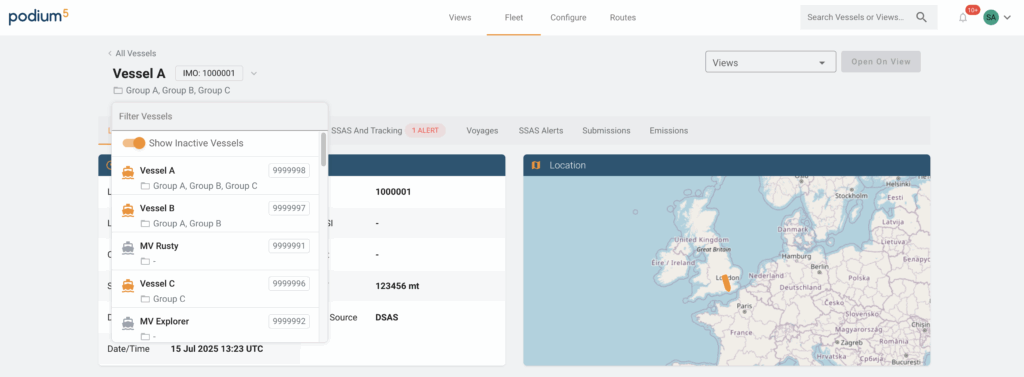Screen dimensions: 1024x377
Task: Click the 15 Jul 2025 13:23 UTC value
Action: point(217,349)
